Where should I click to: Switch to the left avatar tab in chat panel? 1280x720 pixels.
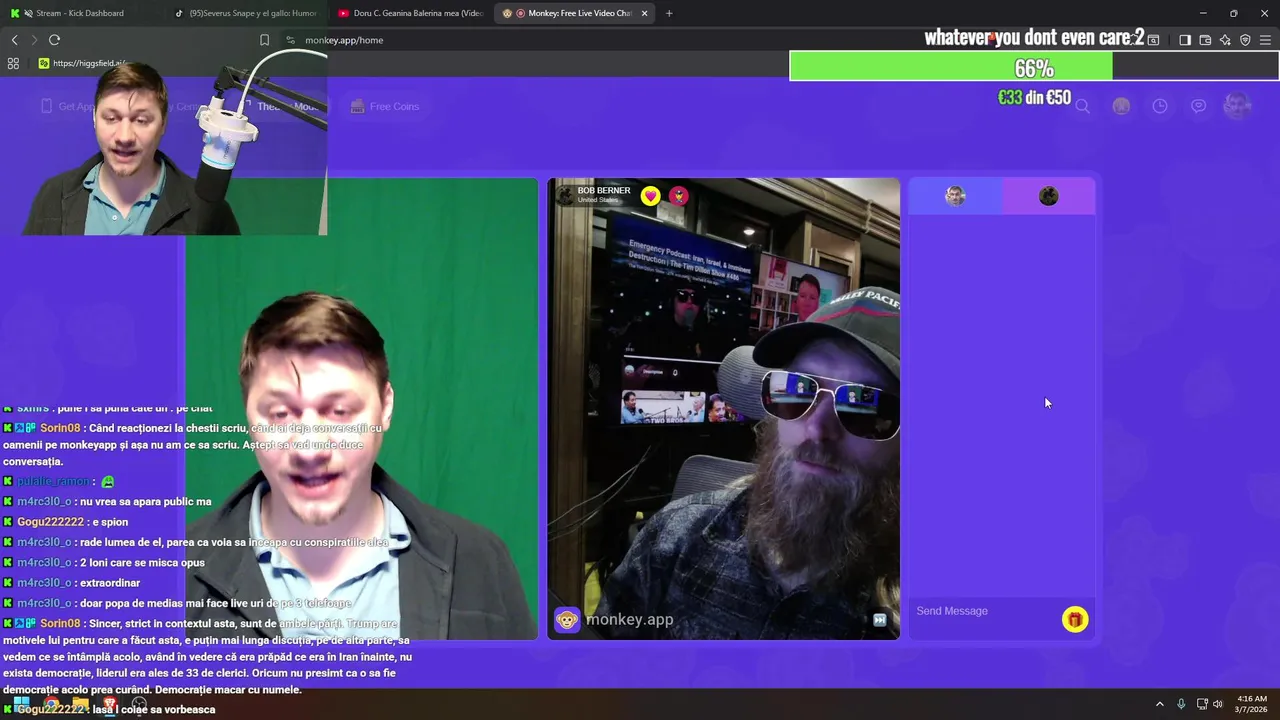pyautogui.click(x=955, y=196)
